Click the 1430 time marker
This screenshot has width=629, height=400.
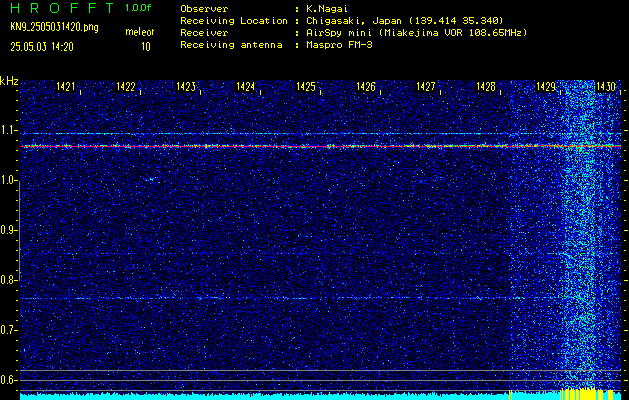605,86
